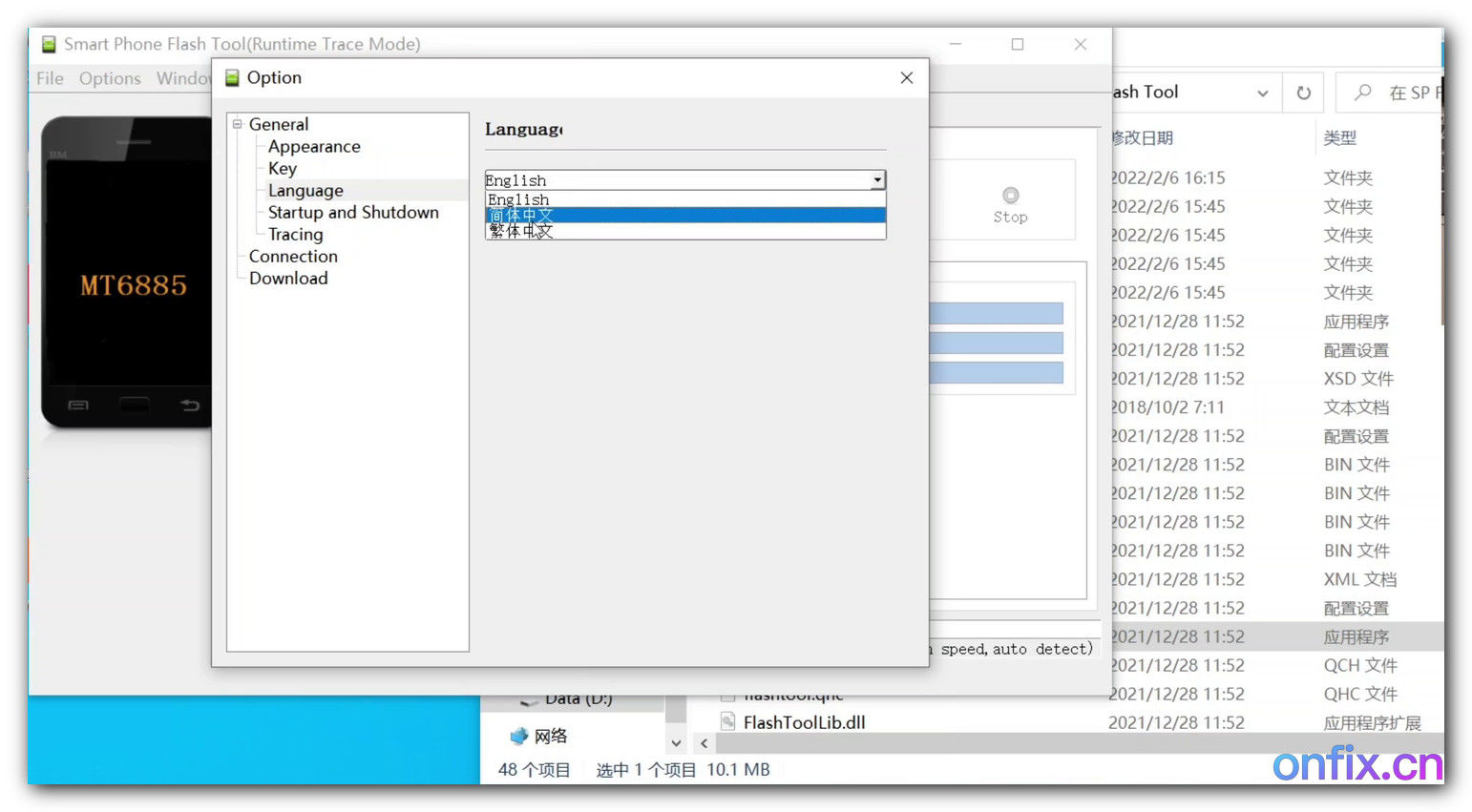Click the horizontal scrollbar left arrow

tap(704, 742)
